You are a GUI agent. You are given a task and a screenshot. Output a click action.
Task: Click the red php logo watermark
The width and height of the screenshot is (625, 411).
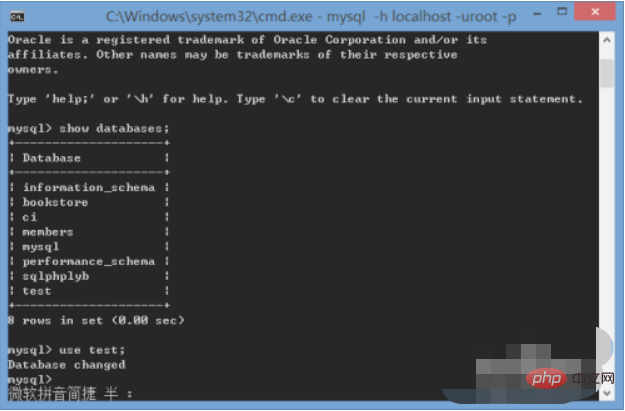pos(546,378)
